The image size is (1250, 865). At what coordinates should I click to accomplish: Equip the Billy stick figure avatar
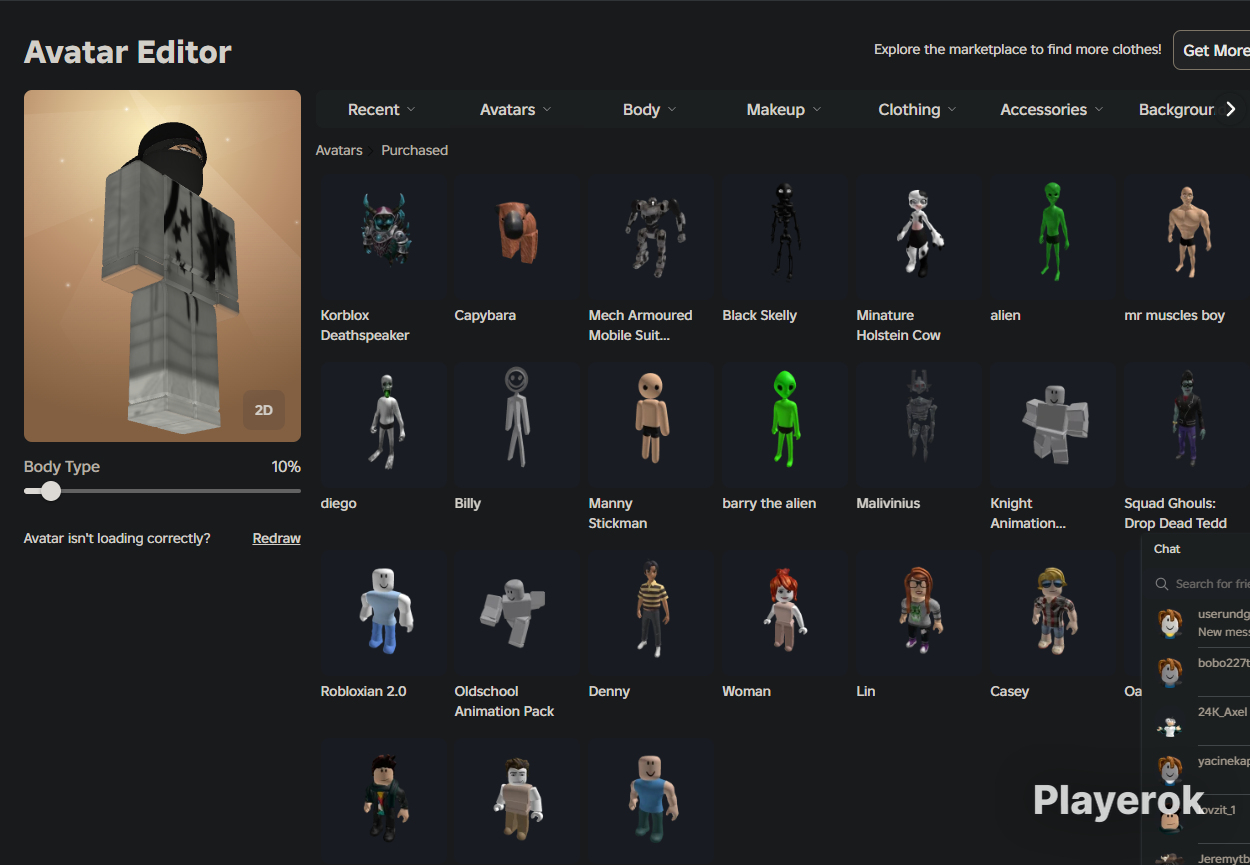point(517,425)
